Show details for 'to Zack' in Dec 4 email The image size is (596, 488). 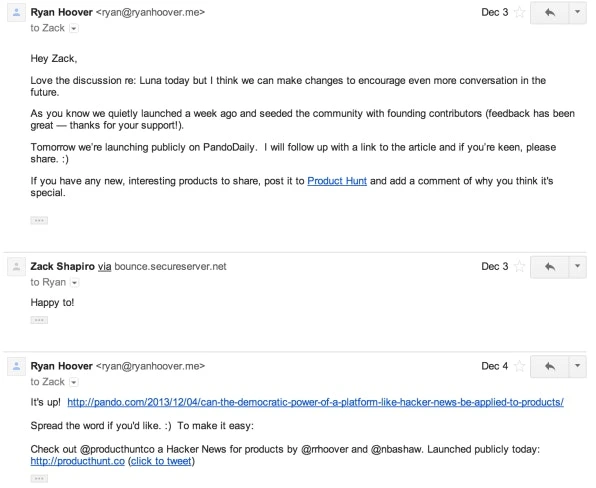pos(74,382)
